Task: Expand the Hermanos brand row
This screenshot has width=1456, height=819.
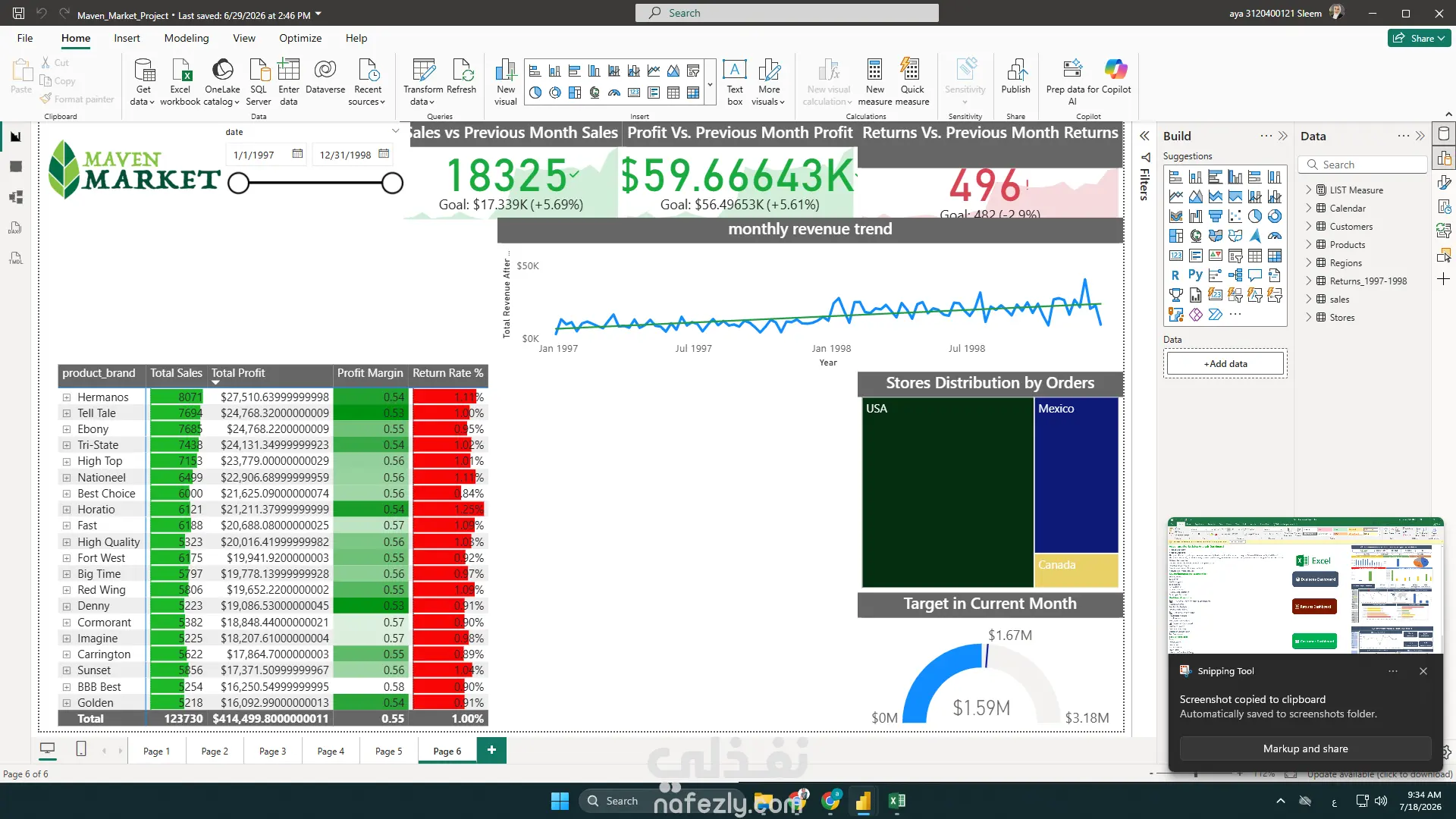Action: 67,397
